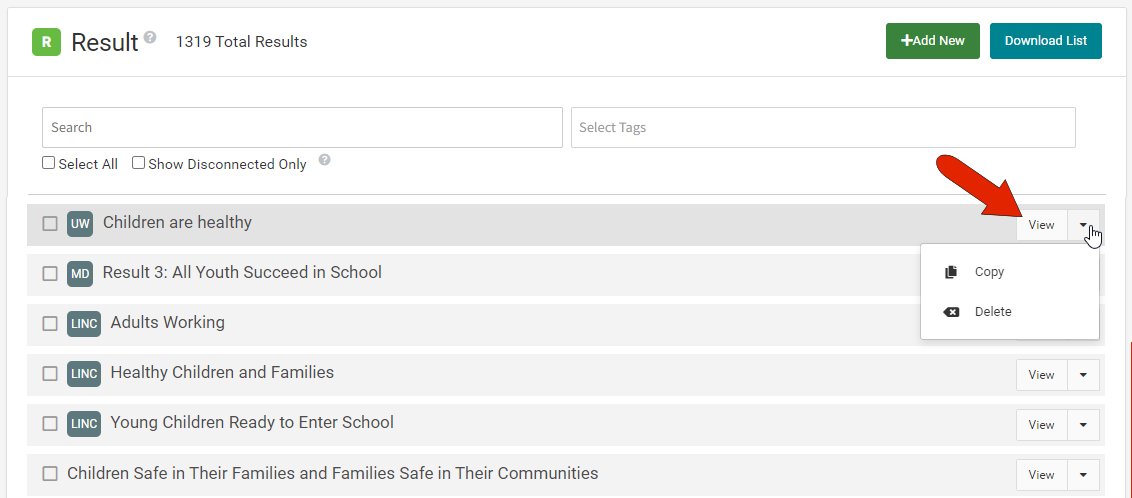Focus the Search input field
The image size is (1132, 498).
tap(302, 128)
